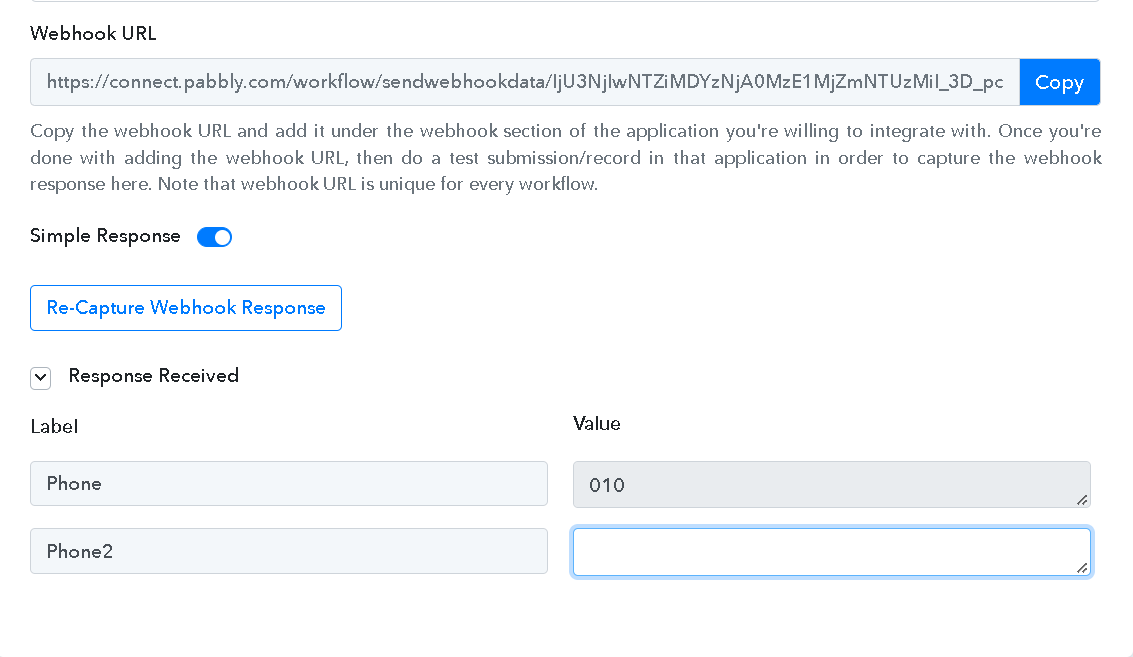
Task: Disable the Simple Response toggle switch
Action: tap(215, 237)
